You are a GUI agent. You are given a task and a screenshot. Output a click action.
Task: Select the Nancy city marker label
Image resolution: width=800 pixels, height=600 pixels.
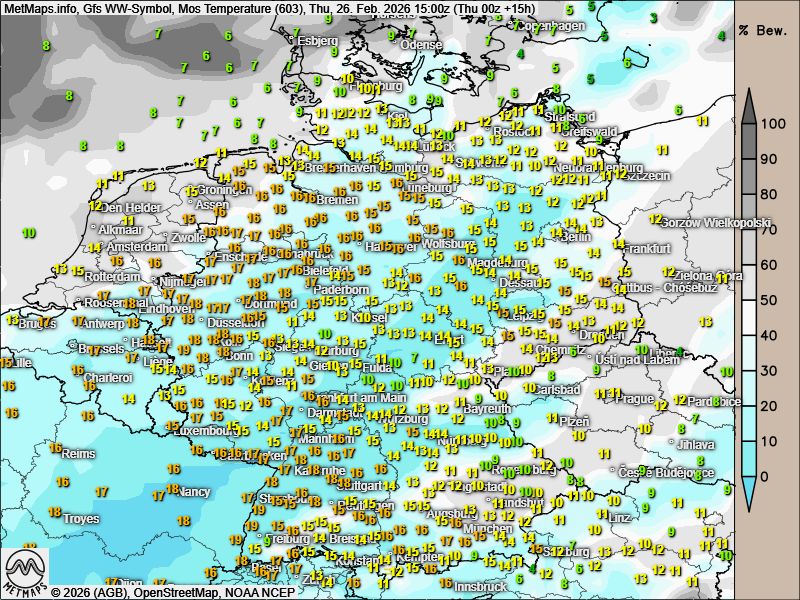click(194, 491)
